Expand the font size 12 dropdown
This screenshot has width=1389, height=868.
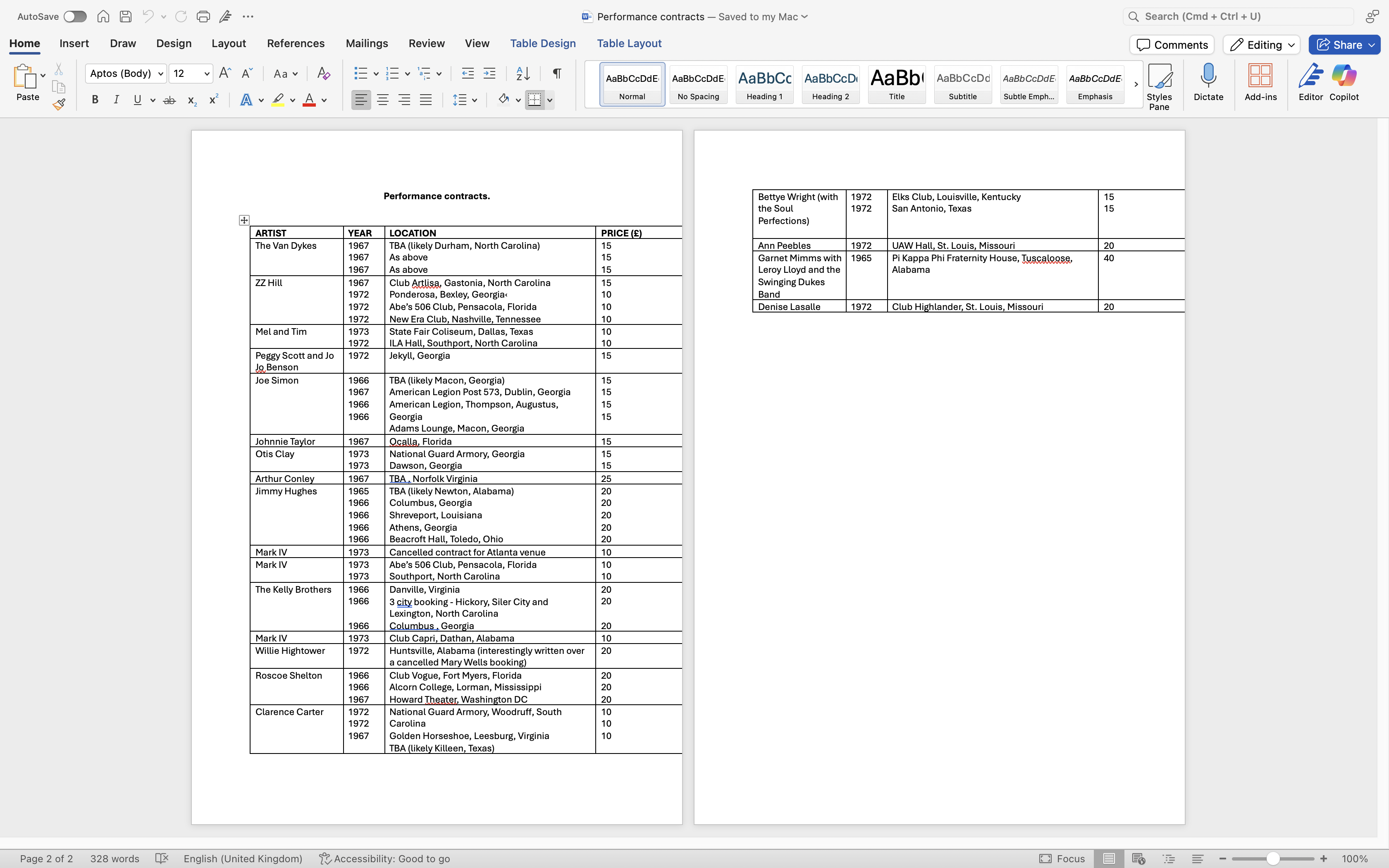(207, 74)
